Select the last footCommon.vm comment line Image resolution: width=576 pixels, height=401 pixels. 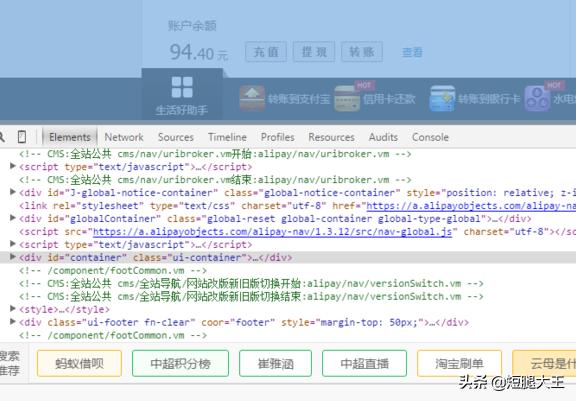pyautogui.click(x=113, y=336)
